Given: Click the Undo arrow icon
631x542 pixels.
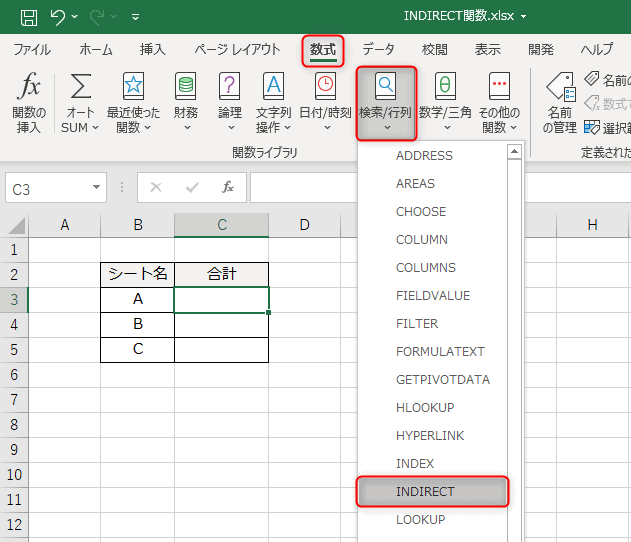Looking at the screenshot, I should [x=58, y=17].
